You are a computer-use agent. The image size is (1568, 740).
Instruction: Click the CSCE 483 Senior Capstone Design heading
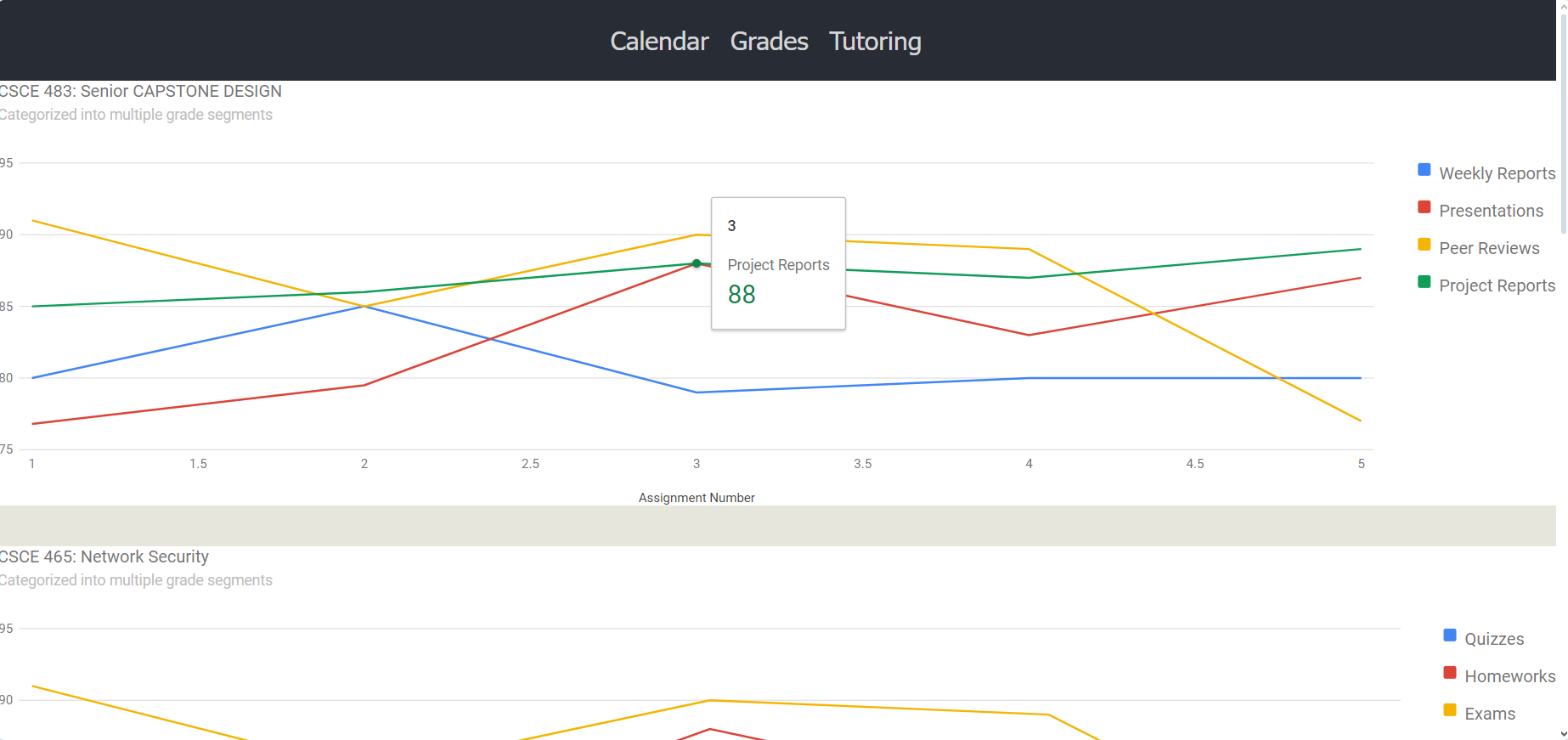140,91
